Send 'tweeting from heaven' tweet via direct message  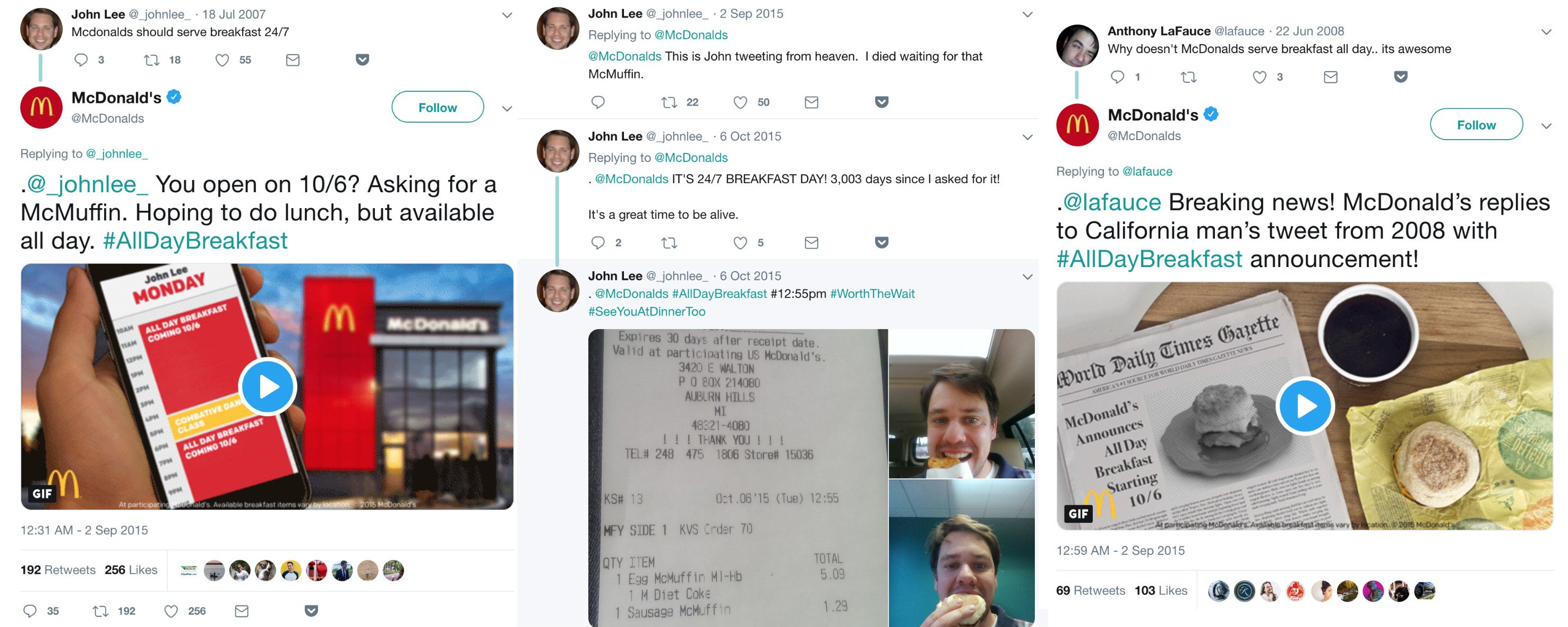[x=811, y=102]
